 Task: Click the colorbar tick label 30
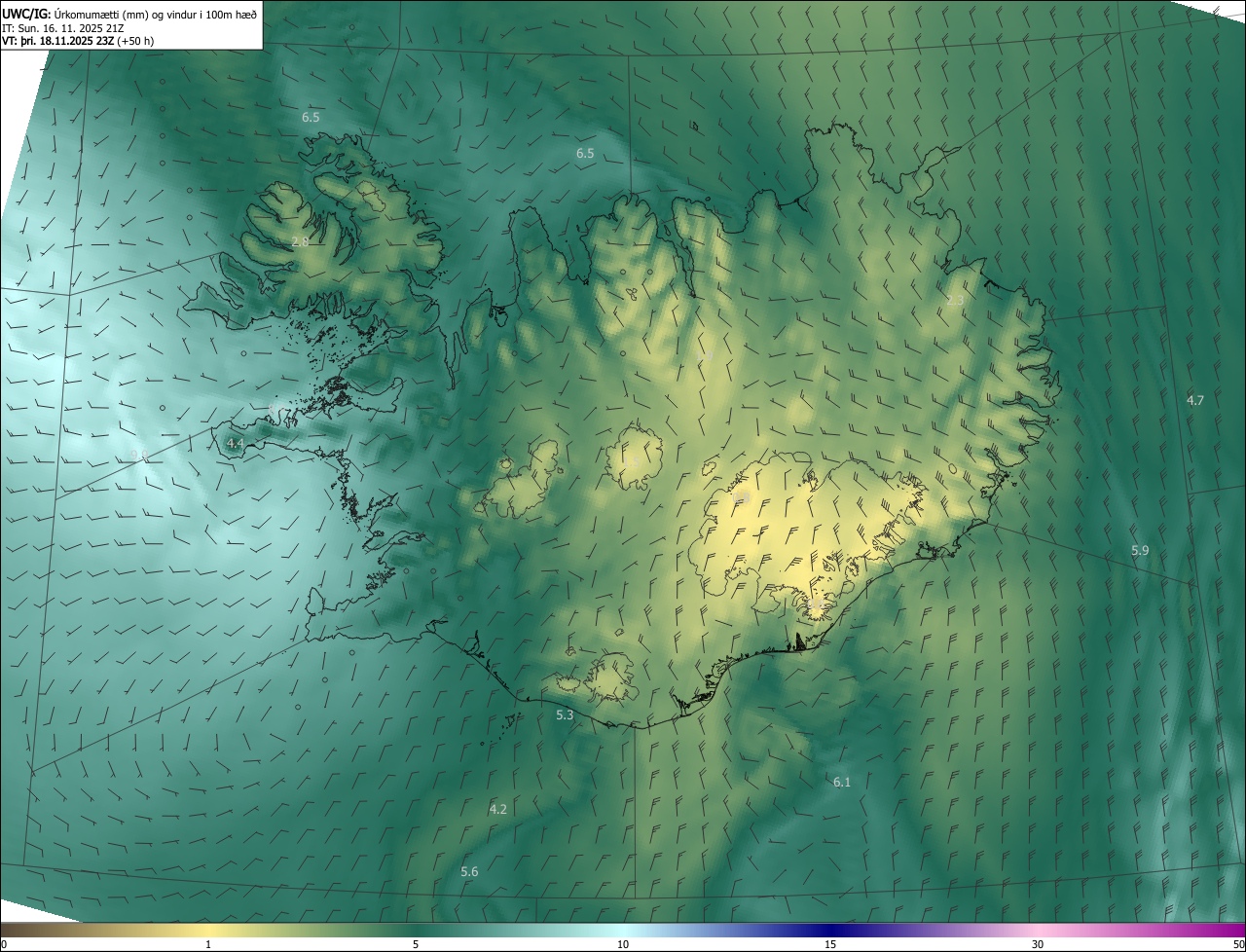pos(1038,944)
